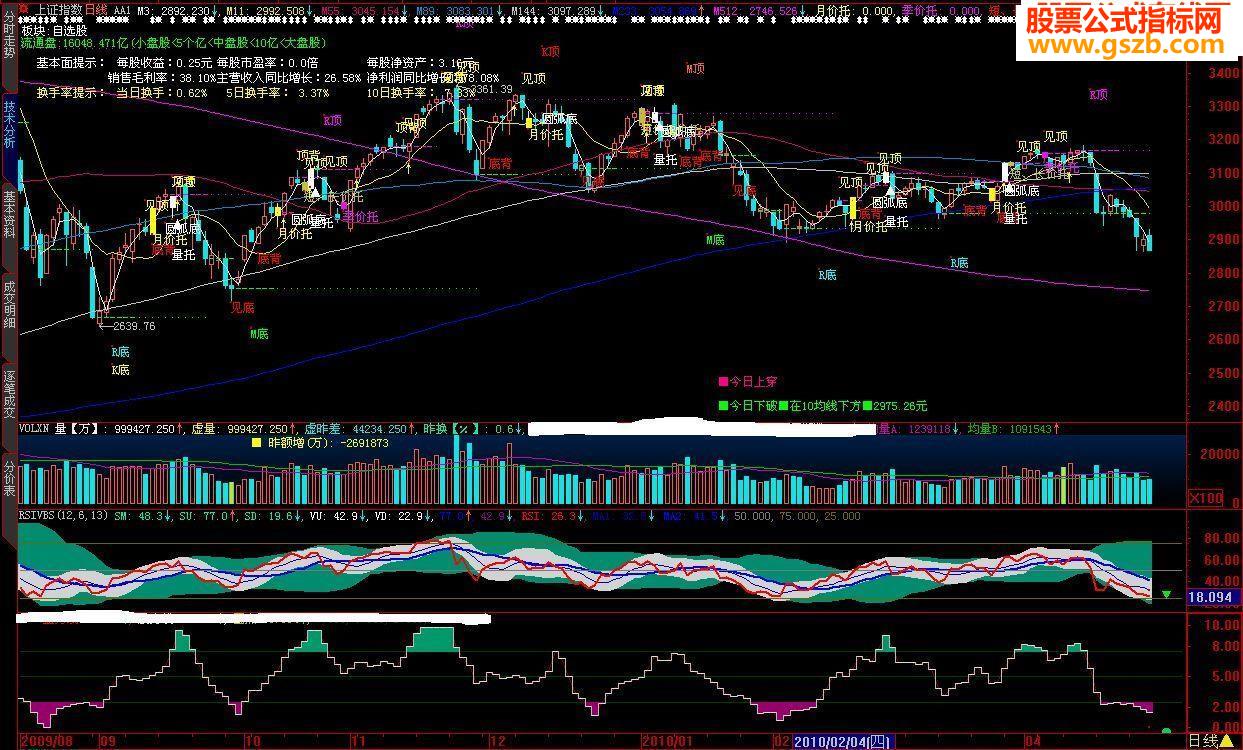Click the M底 marker near October low

[x=259, y=334]
